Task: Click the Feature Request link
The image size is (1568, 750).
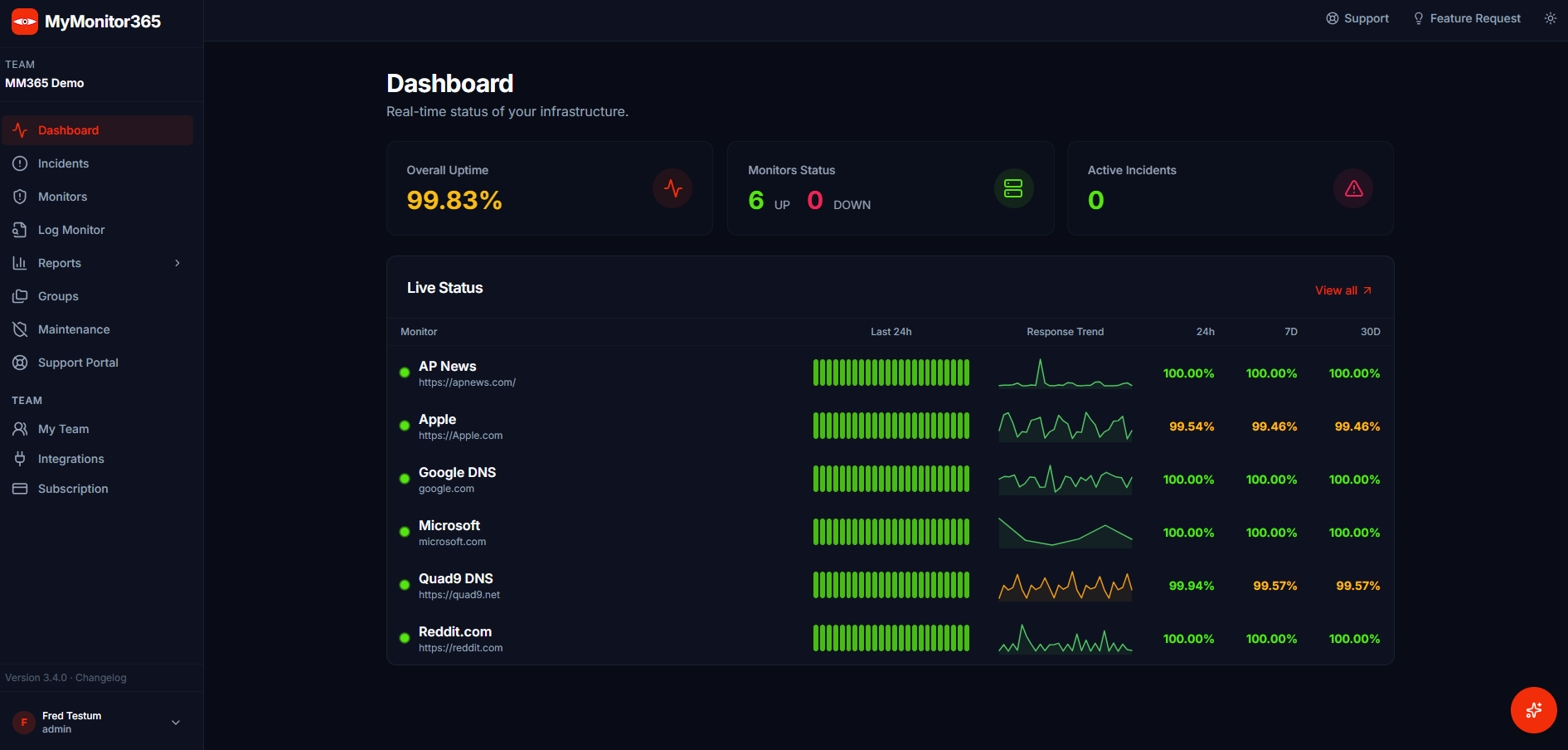Action: 1467,18
